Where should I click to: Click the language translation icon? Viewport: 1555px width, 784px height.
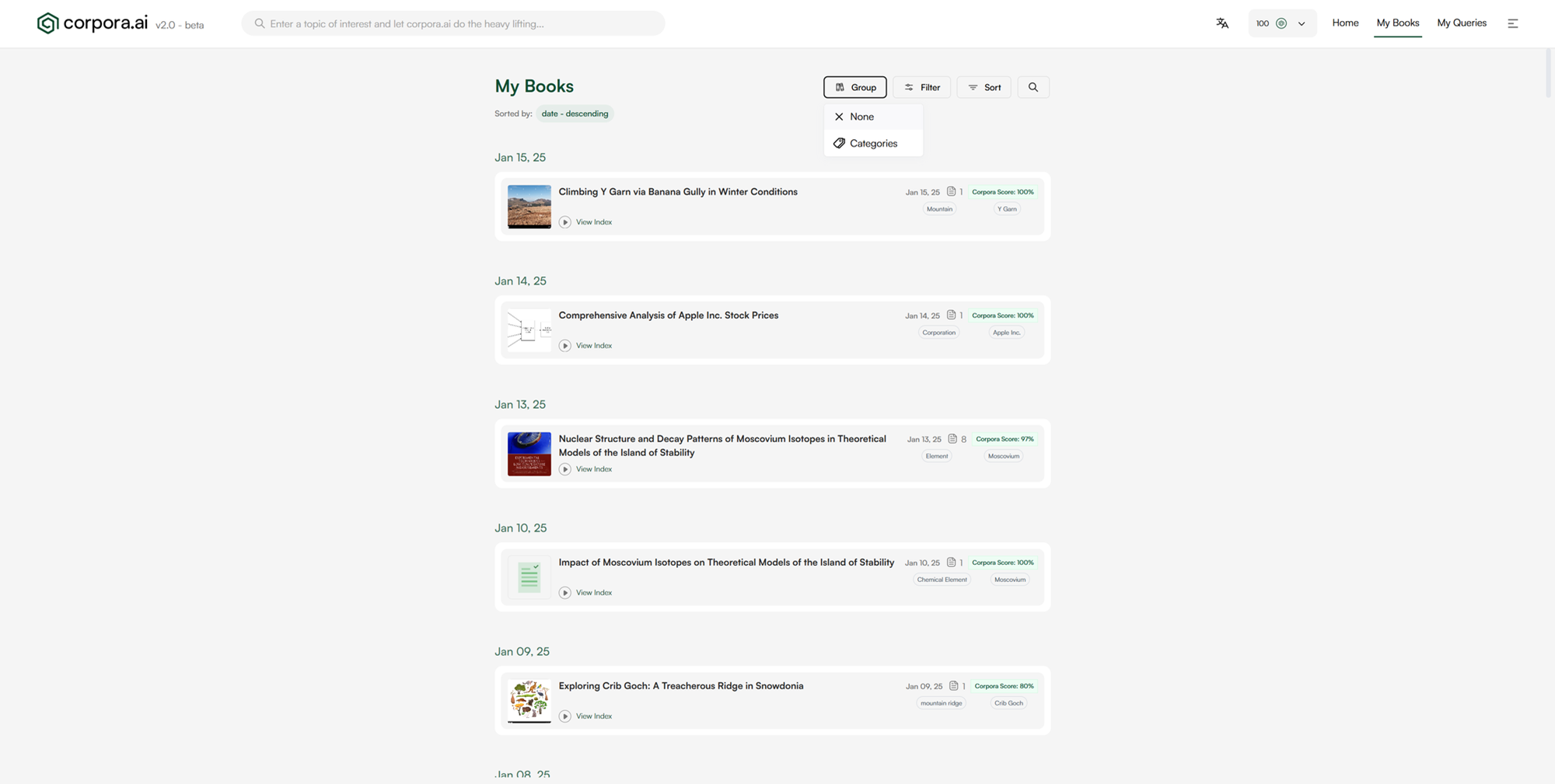pyautogui.click(x=1222, y=23)
